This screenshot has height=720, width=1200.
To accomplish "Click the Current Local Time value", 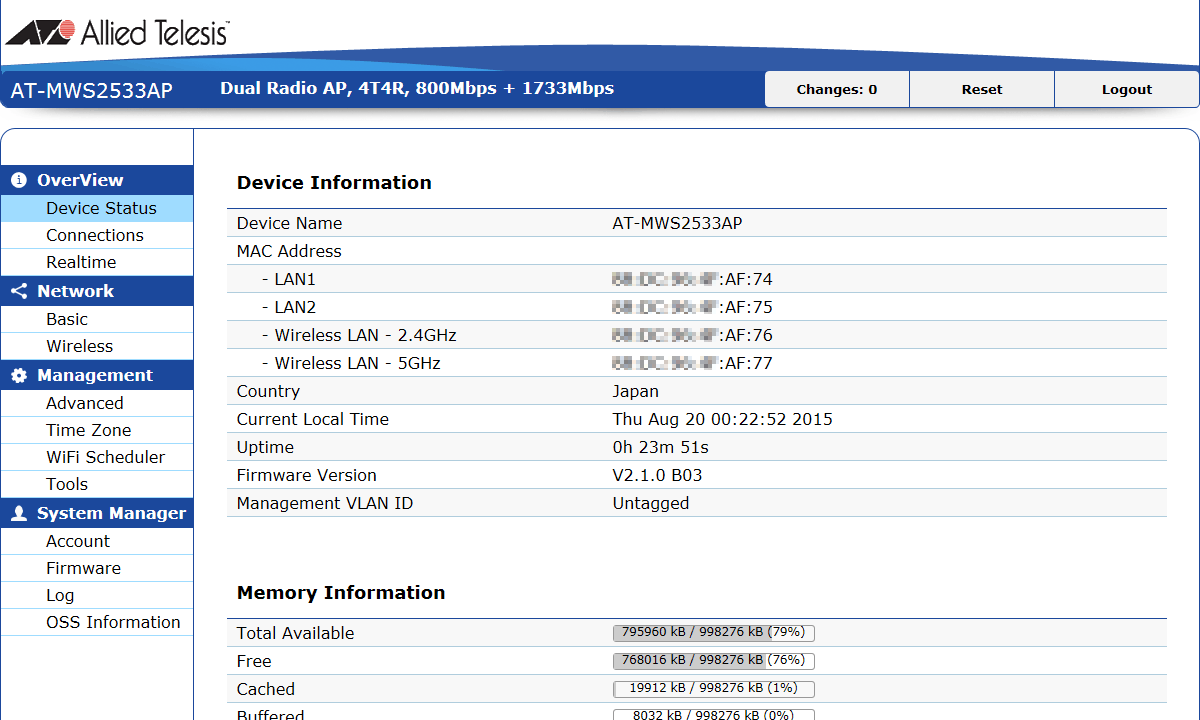I will (722, 419).
